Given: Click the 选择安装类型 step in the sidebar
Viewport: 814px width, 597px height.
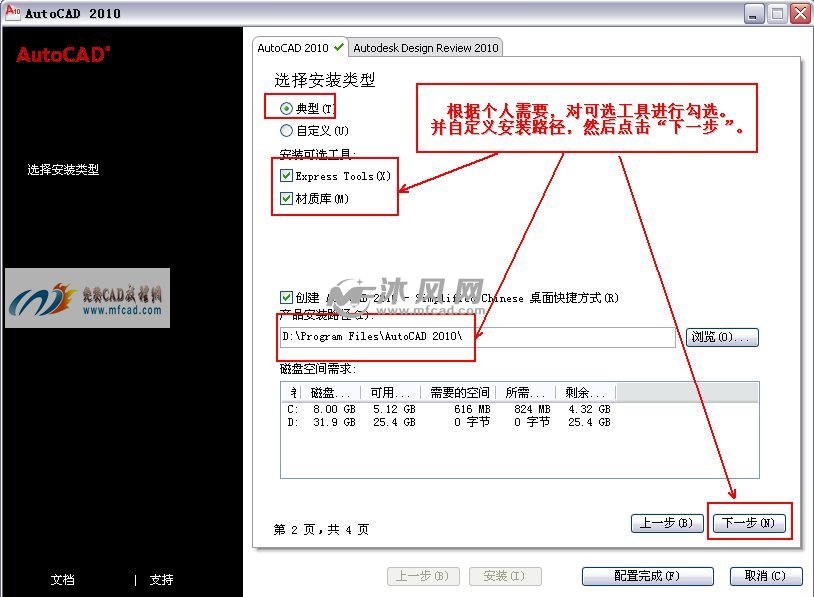Looking at the screenshot, I should (63, 169).
